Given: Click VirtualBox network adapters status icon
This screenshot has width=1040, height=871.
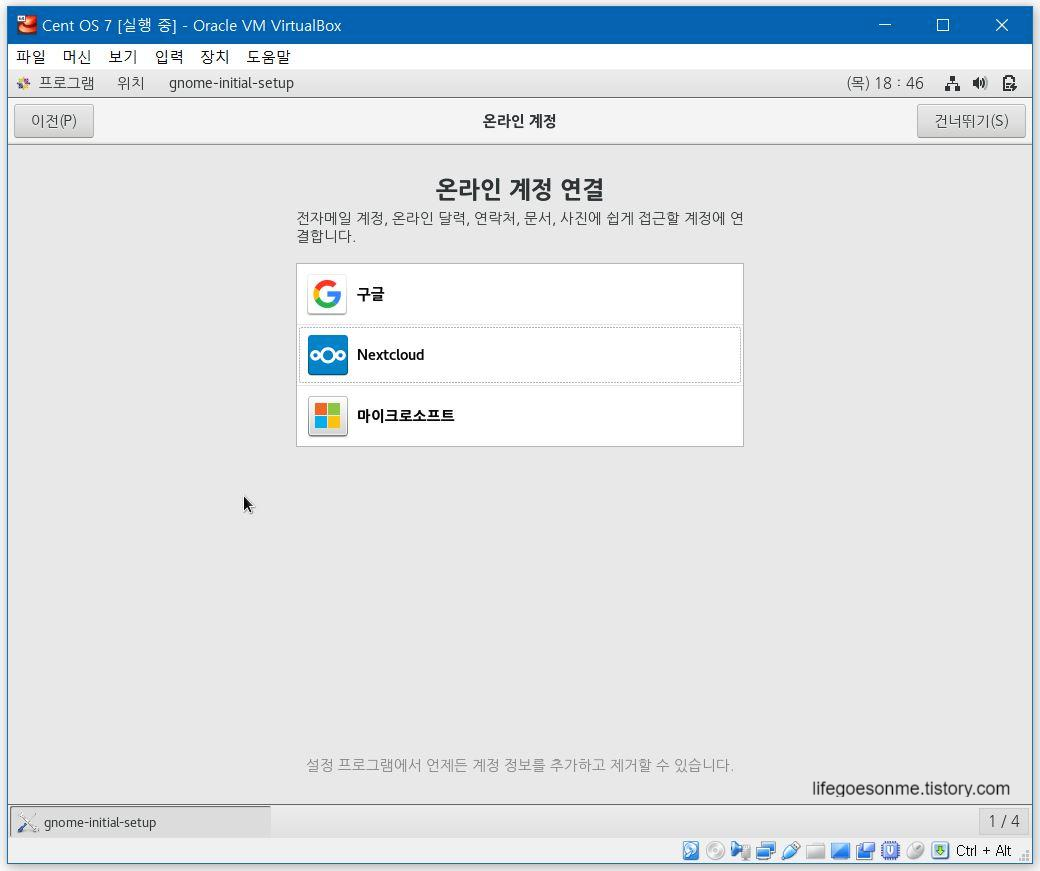Looking at the screenshot, I should pyautogui.click(x=765, y=850).
